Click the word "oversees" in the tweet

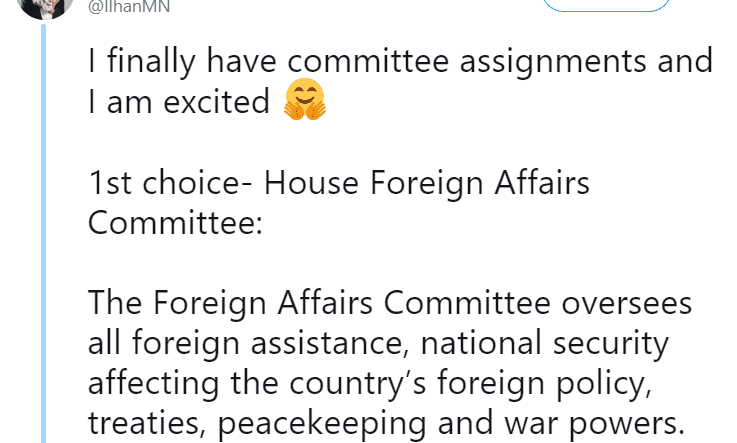click(627, 303)
